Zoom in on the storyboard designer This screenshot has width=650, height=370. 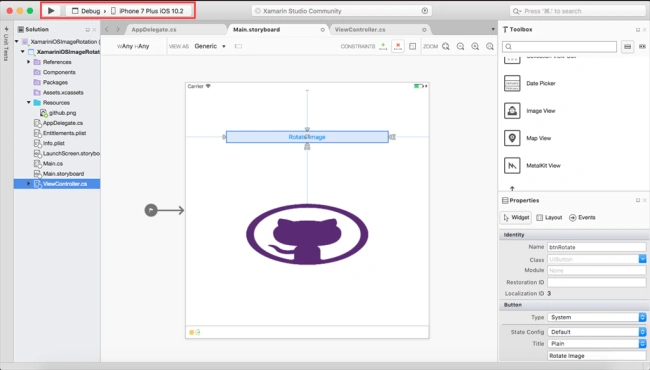pos(475,46)
